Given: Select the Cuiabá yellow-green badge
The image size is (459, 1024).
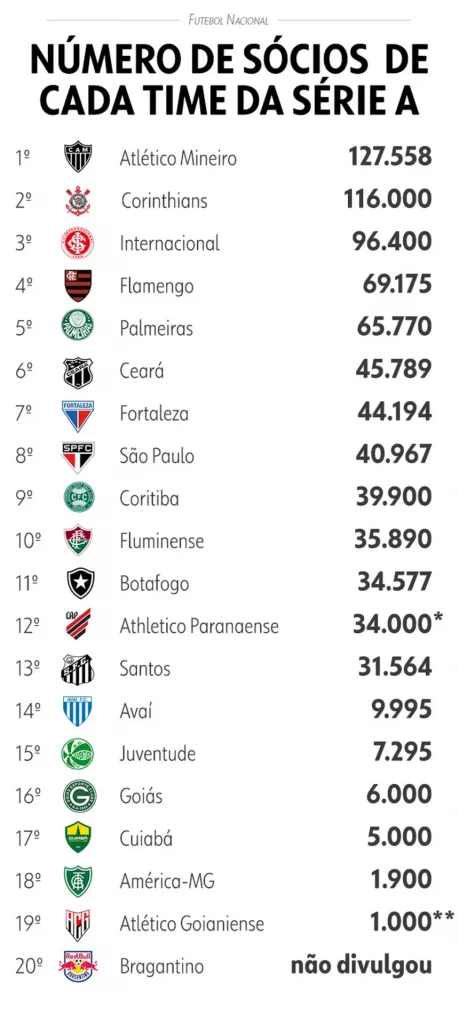Looking at the screenshot, I should pyautogui.click(x=78, y=837).
